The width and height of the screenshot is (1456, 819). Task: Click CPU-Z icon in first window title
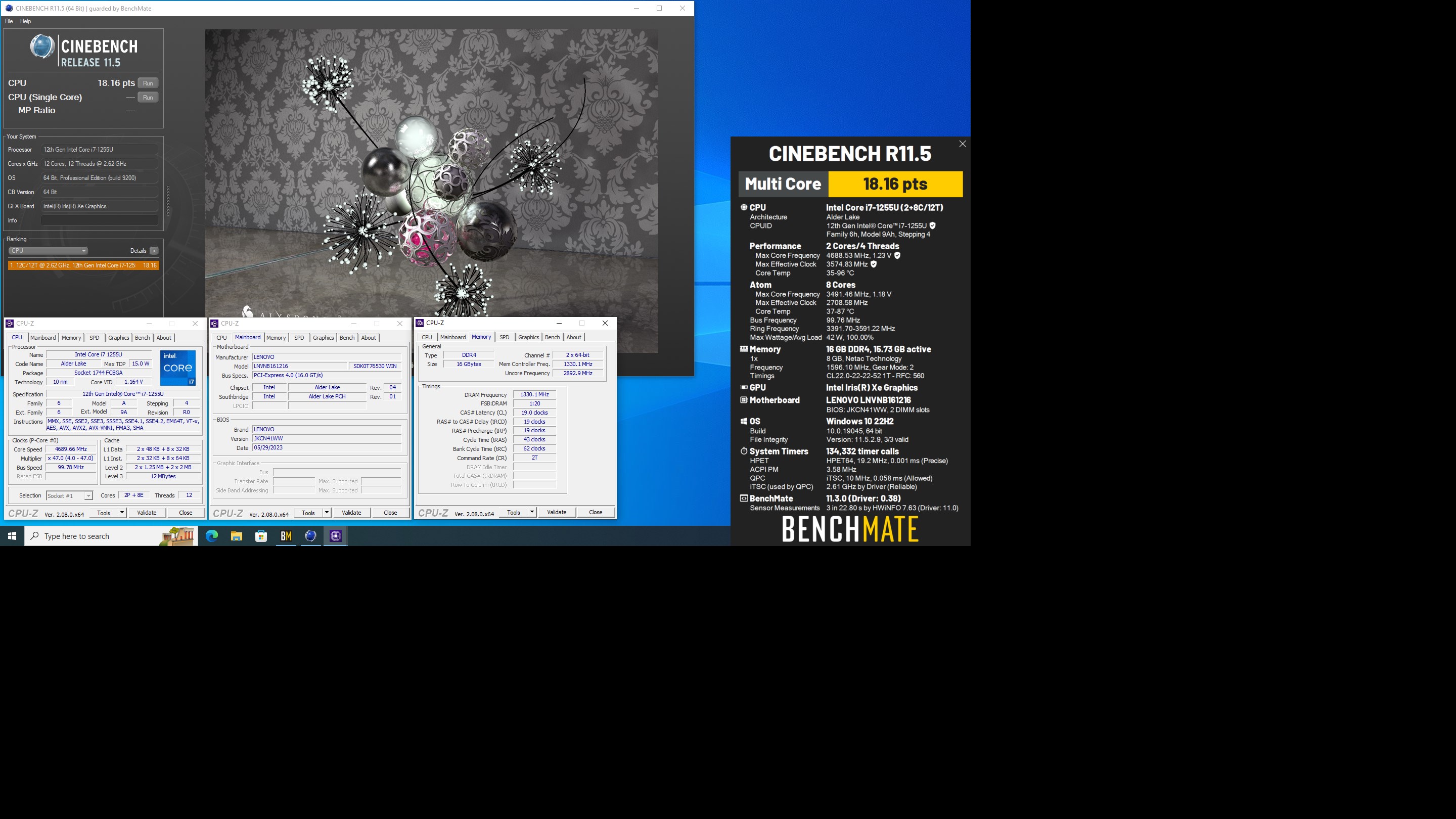tap(10, 324)
